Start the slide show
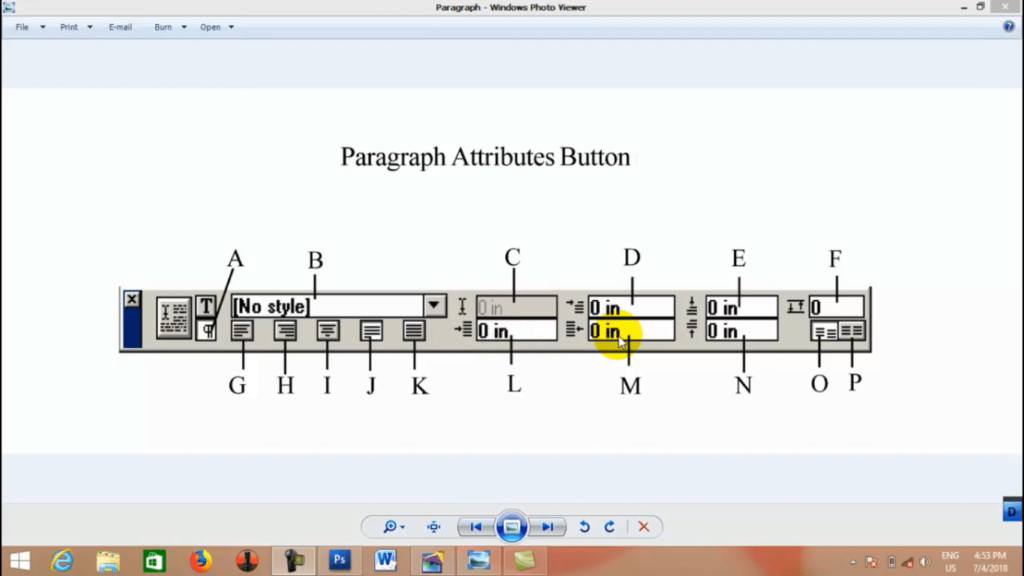The width and height of the screenshot is (1024, 576). coord(511,526)
